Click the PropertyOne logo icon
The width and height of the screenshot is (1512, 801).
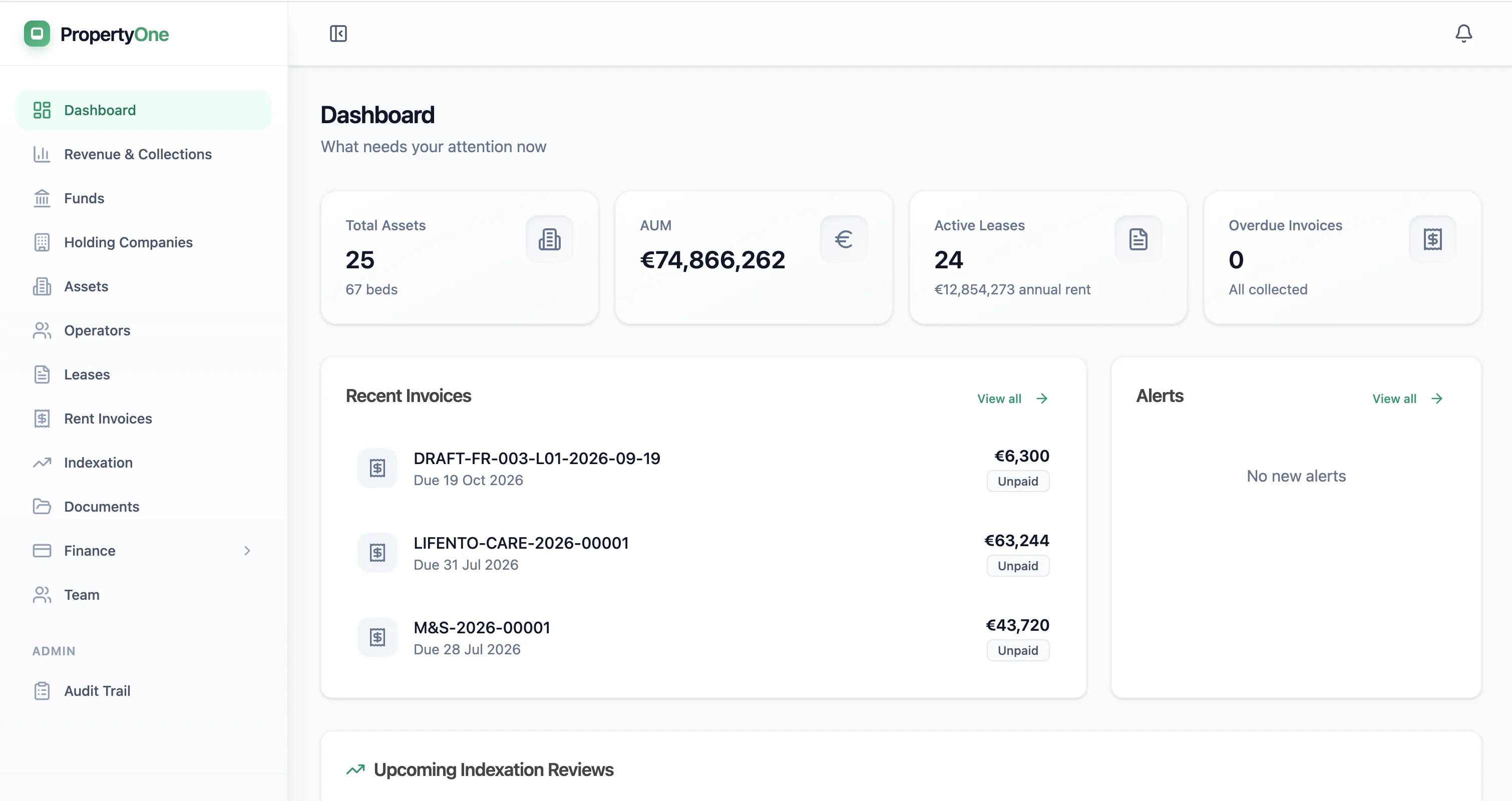[x=37, y=34]
